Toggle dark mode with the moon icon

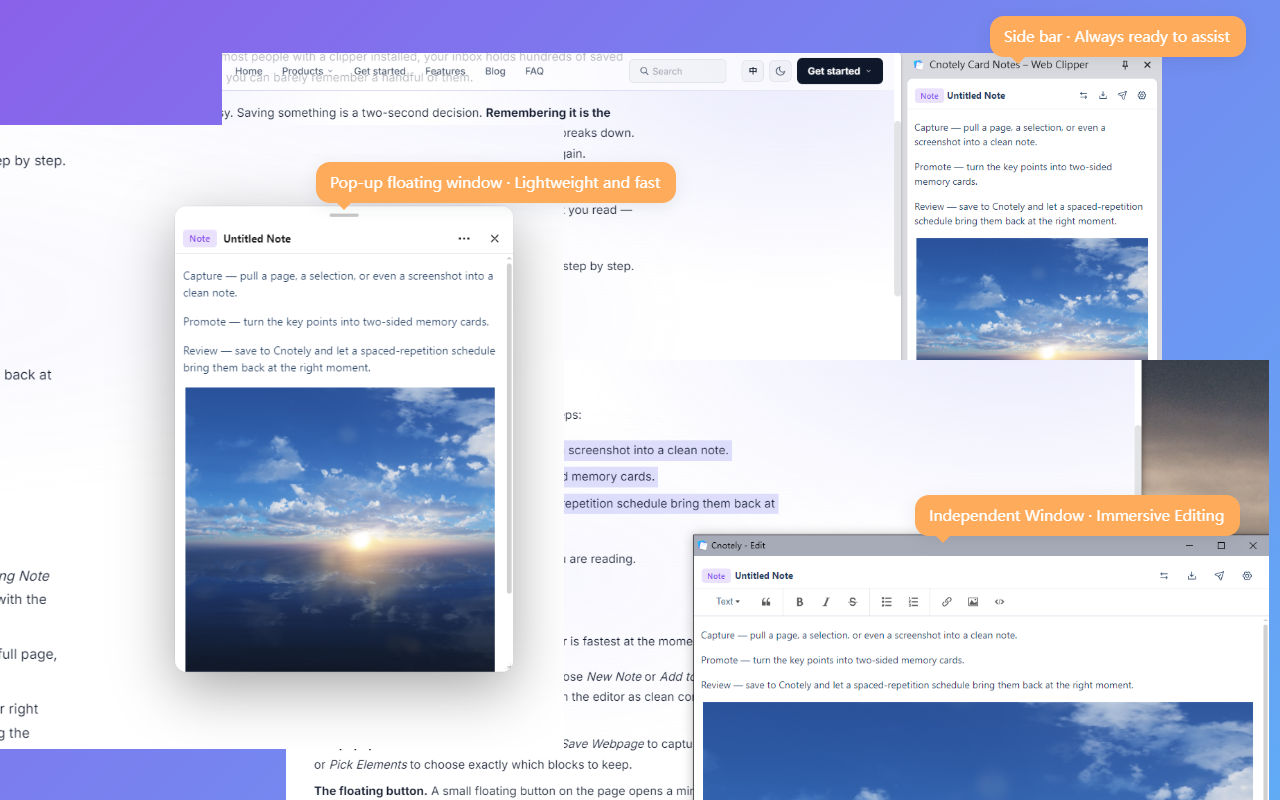point(780,71)
